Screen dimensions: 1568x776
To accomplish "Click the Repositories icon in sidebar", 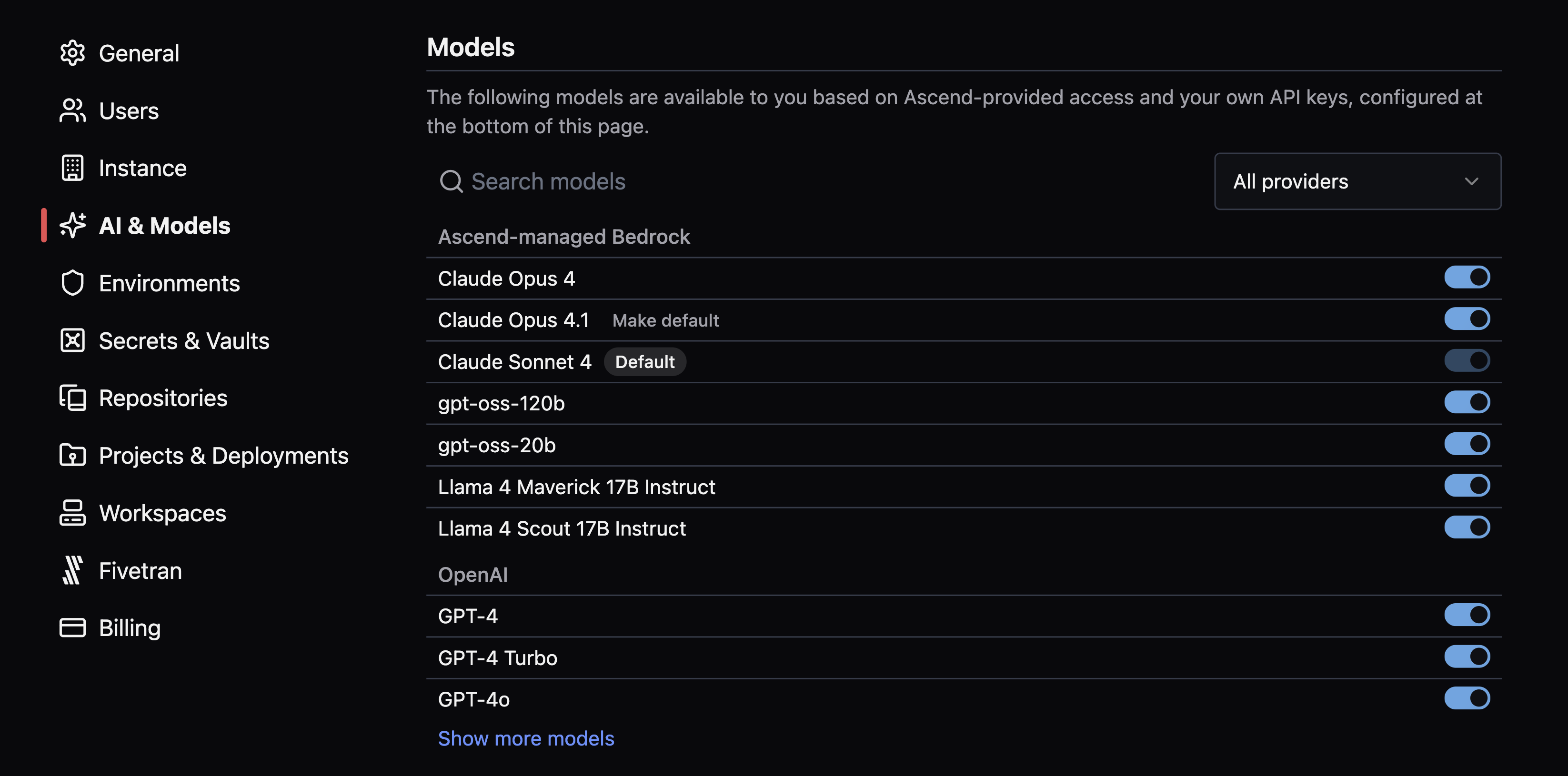I will click(x=72, y=398).
